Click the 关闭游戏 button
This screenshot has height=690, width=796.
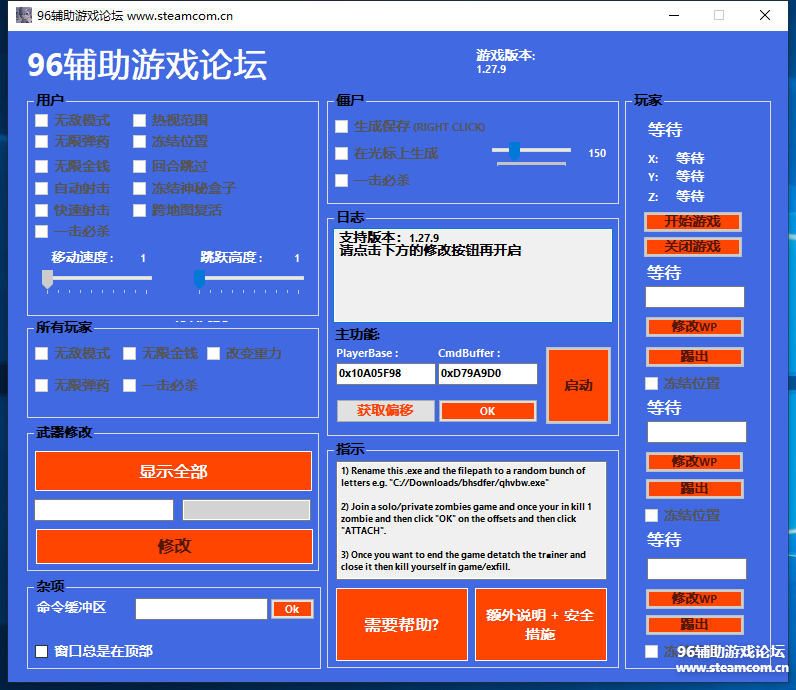tap(692, 246)
